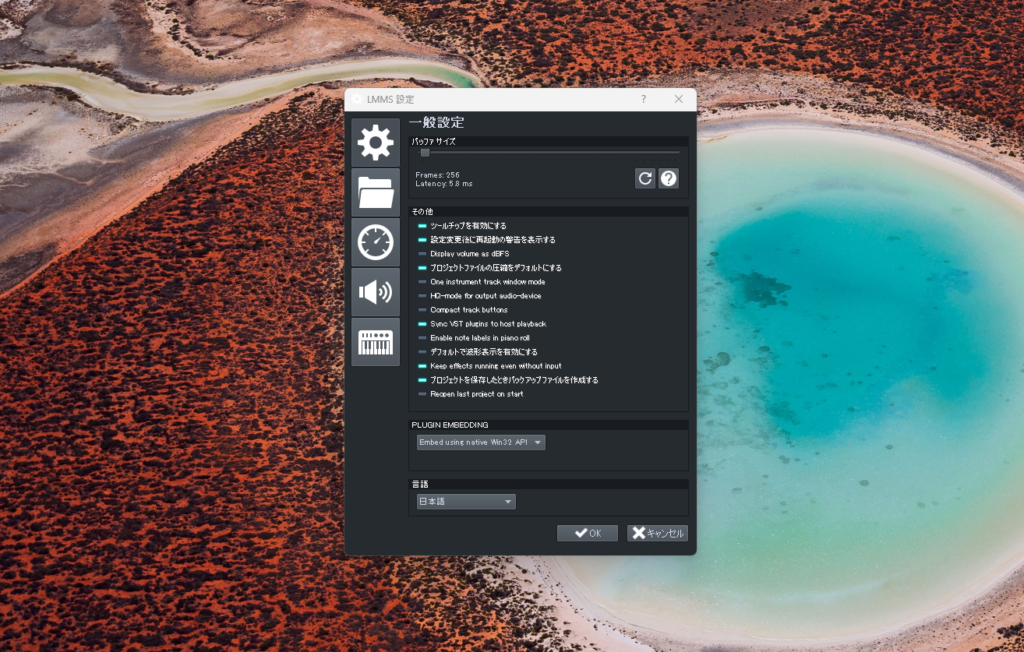Image resolution: width=1024 pixels, height=652 pixels.
Task: Open the general settings gear tab
Action: coord(375,143)
